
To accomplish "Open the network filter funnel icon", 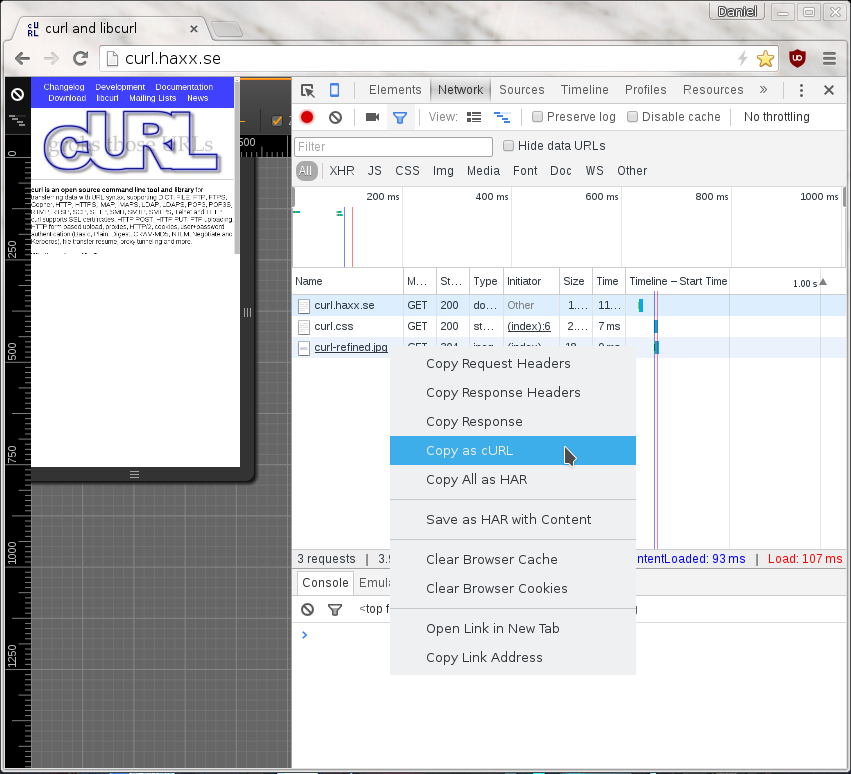I will coord(399,117).
